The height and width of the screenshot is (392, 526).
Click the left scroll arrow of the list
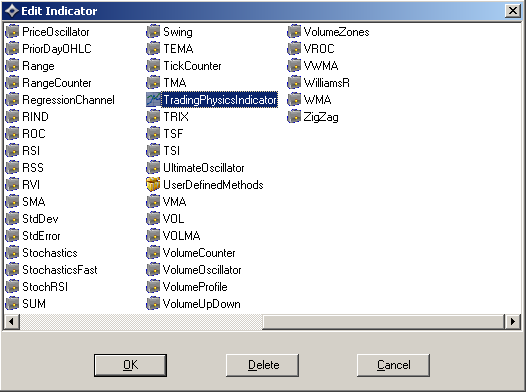pos(12,322)
